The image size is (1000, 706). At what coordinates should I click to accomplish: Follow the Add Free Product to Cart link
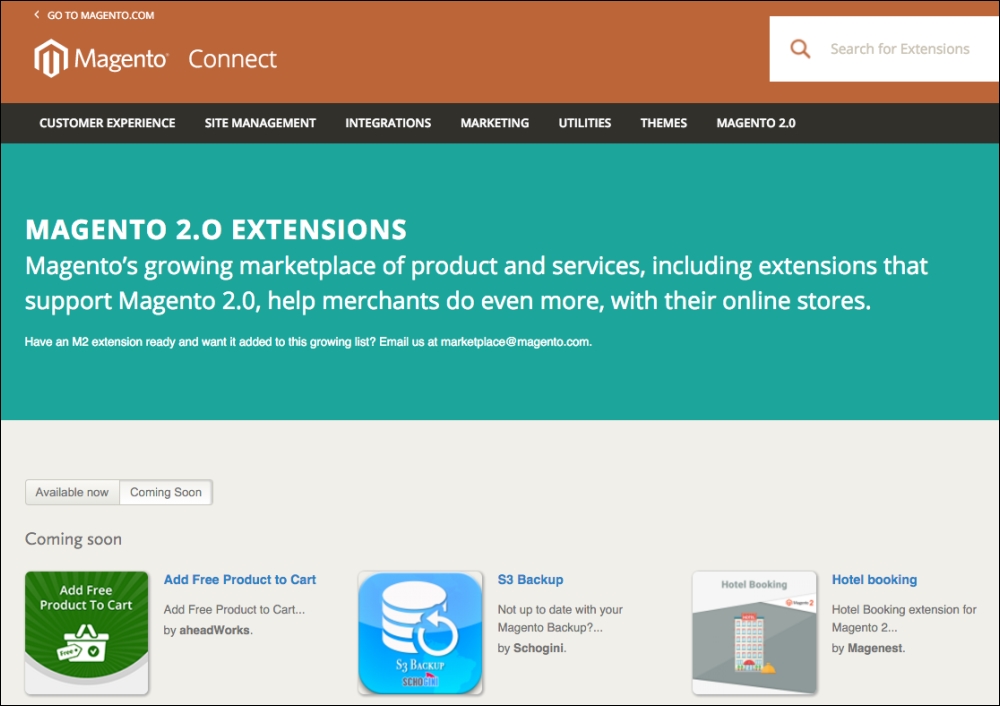coord(240,579)
